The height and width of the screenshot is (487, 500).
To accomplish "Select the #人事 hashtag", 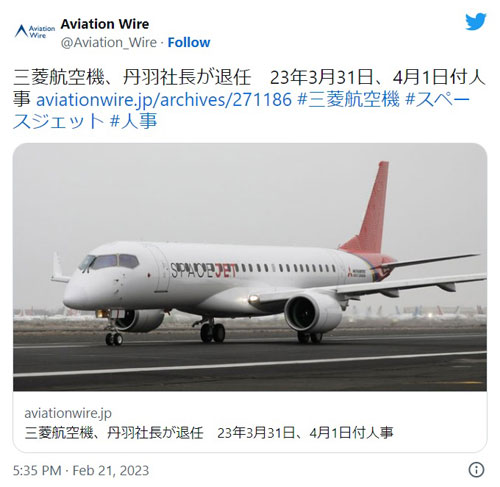I will [x=133, y=121].
